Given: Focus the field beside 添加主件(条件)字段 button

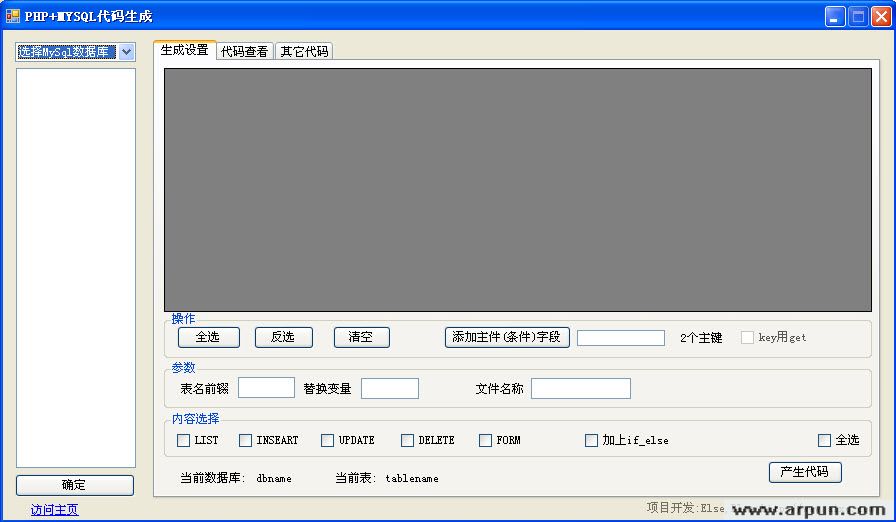Looking at the screenshot, I should tap(621, 338).
